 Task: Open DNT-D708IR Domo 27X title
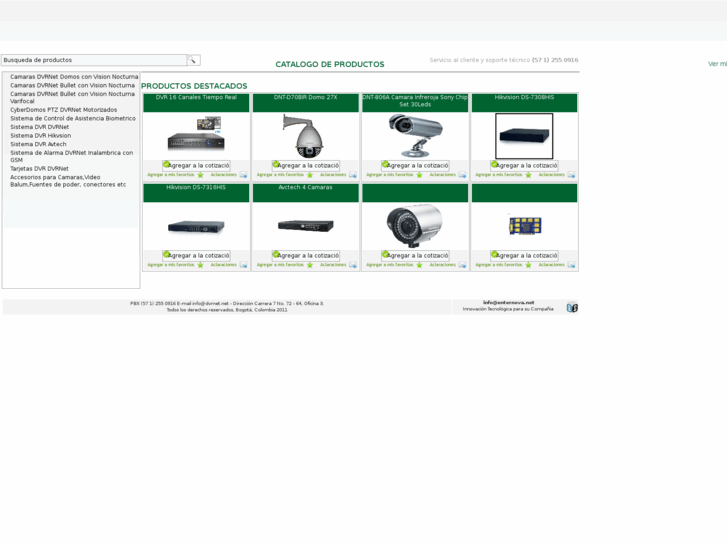[x=306, y=97]
